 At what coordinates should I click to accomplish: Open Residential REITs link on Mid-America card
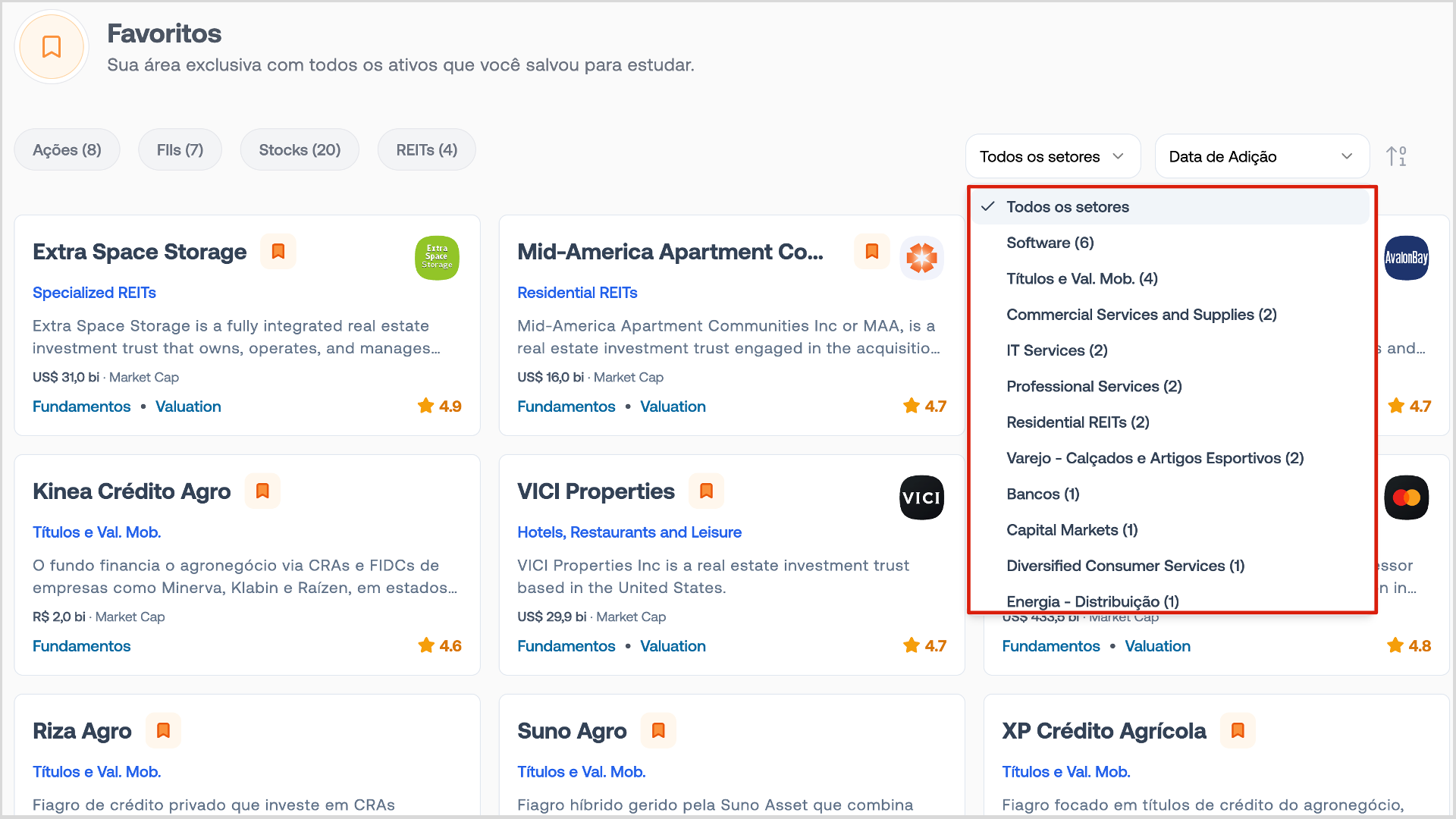click(577, 293)
